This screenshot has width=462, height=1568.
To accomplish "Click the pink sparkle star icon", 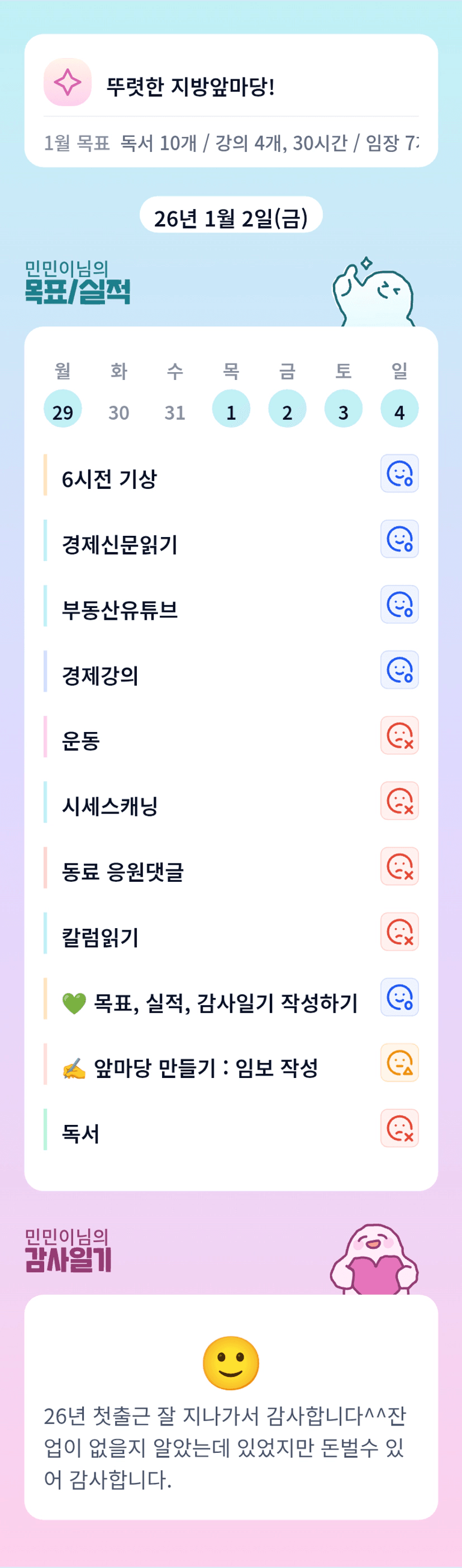I will 68,82.
